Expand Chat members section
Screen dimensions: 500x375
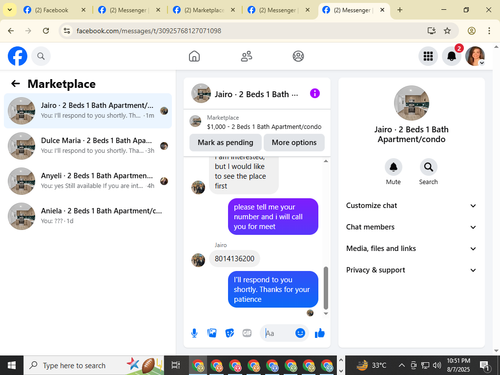click(411, 227)
